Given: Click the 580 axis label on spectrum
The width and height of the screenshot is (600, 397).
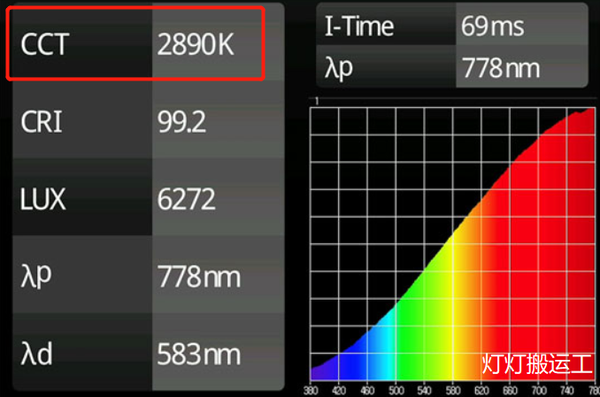Looking at the screenshot, I should pyautogui.click(x=453, y=390).
